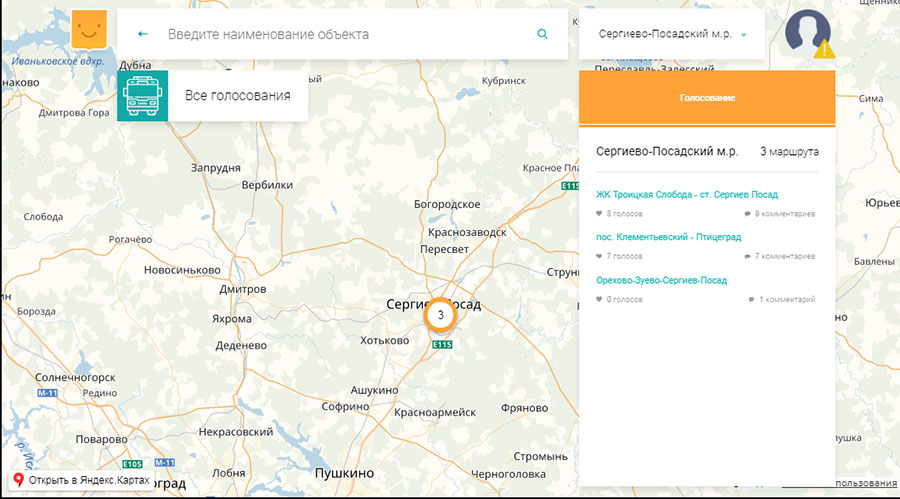Image resolution: width=900 pixels, height=499 pixels.
Task: Click the magnifier search icon
Action: point(542,34)
